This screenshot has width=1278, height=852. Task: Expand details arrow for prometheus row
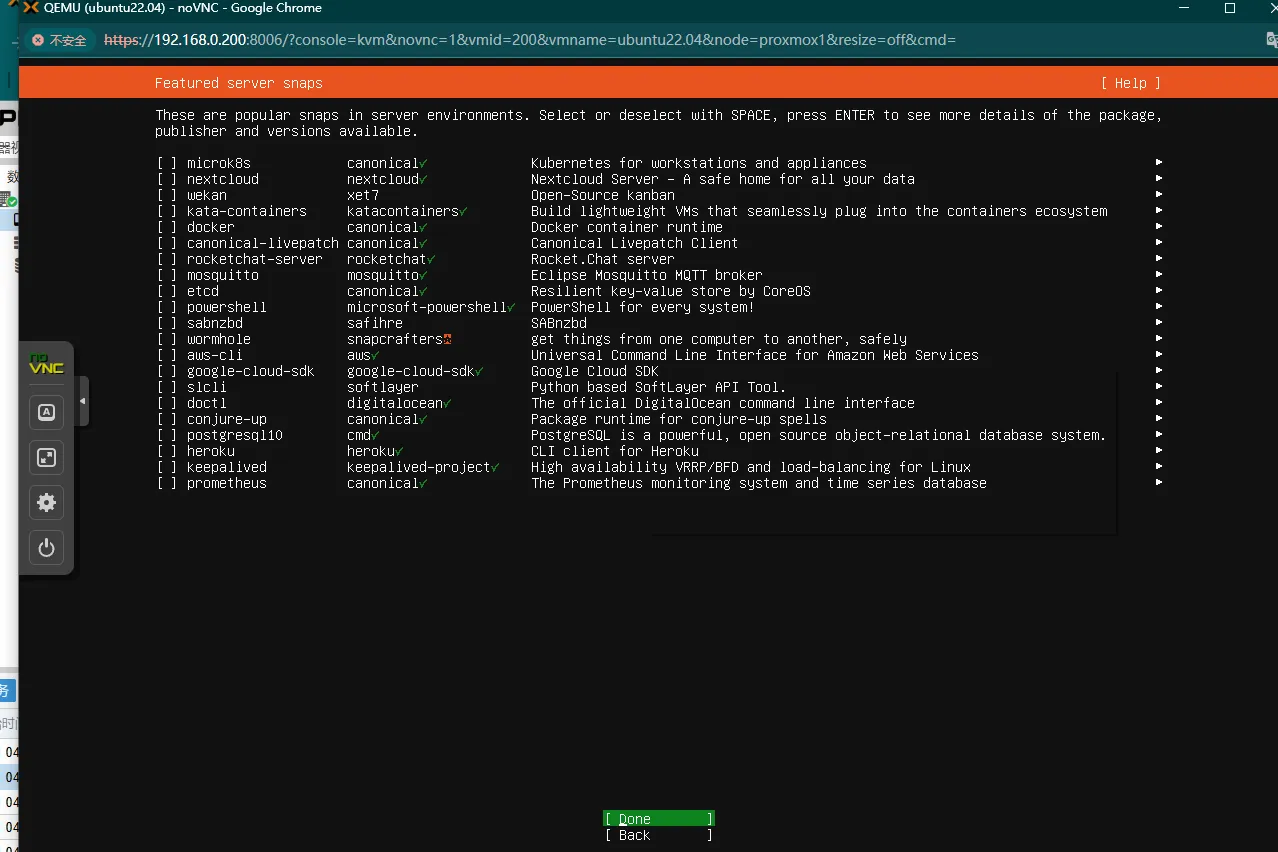click(1159, 482)
